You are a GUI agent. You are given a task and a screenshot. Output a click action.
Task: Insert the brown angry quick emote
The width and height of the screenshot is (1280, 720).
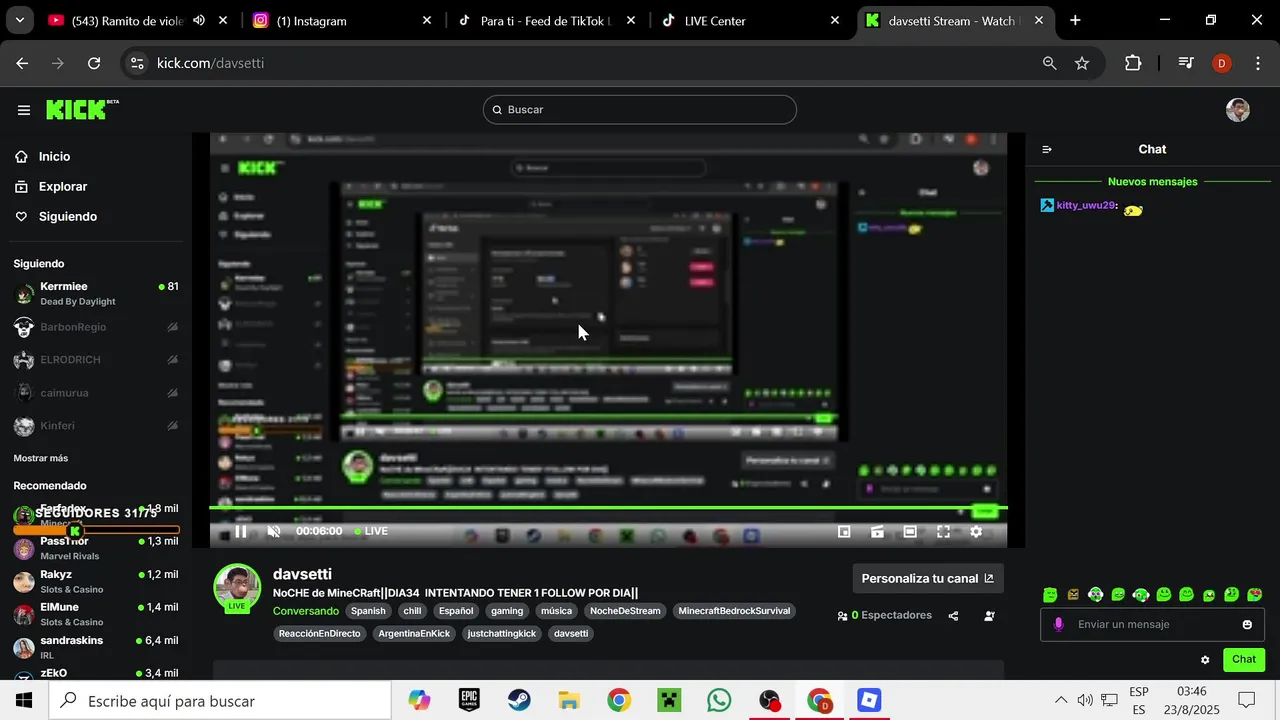1073,595
